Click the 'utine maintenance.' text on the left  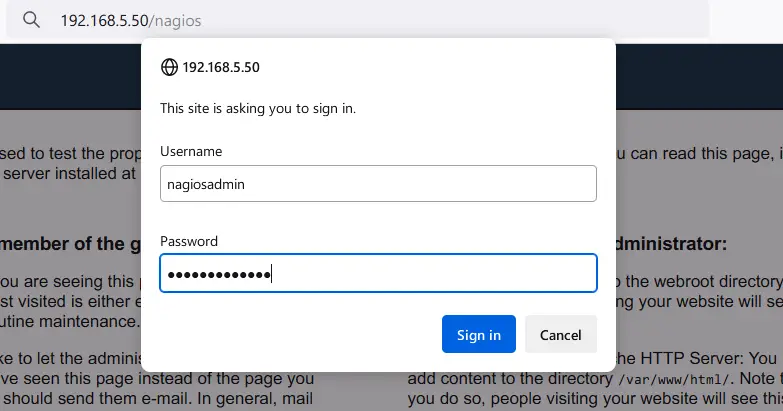point(70,321)
